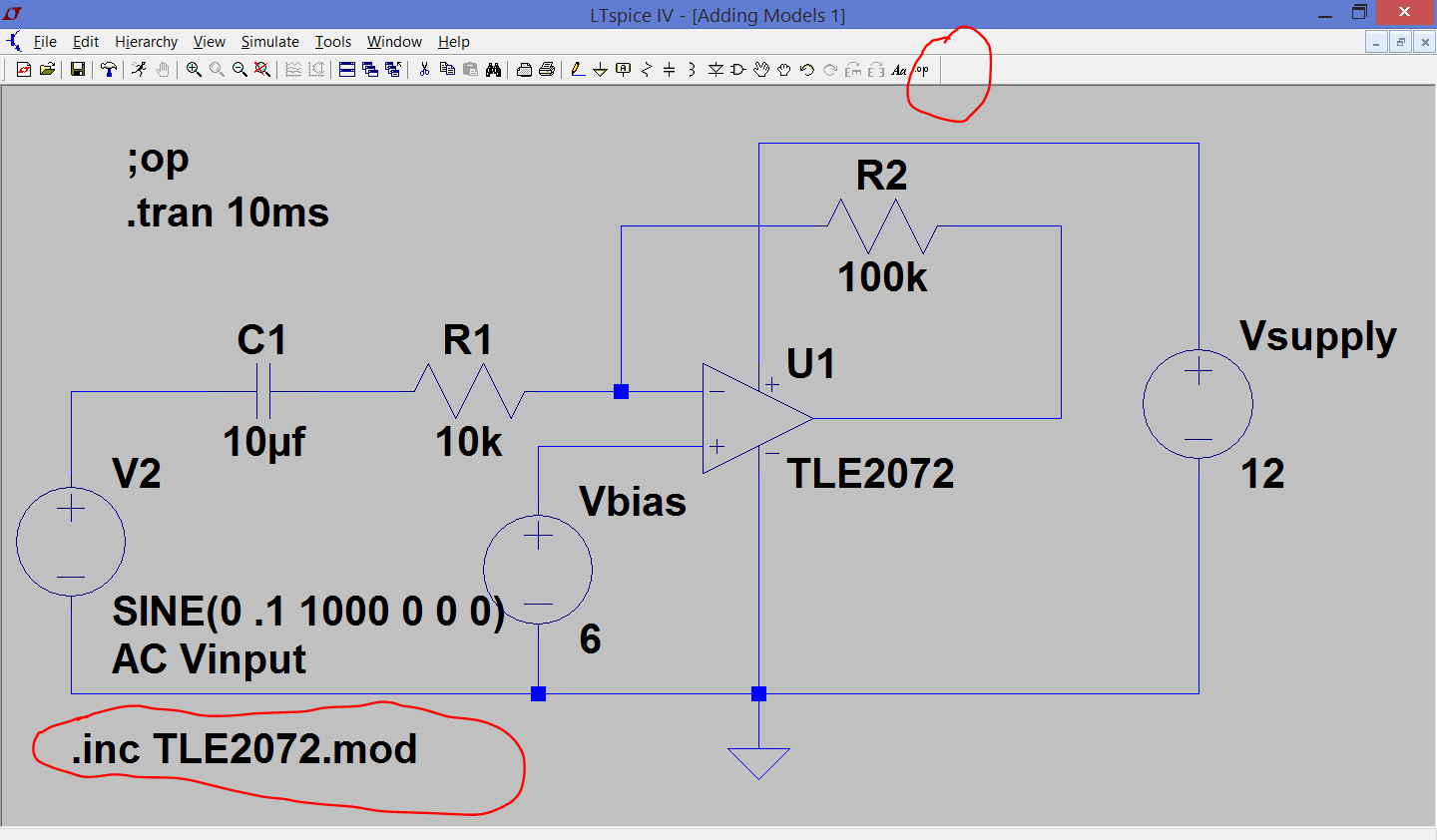This screenshot has height=840, width=1437.
Task: Zoom in with the plus magnifier
Action: pos(194,70)
